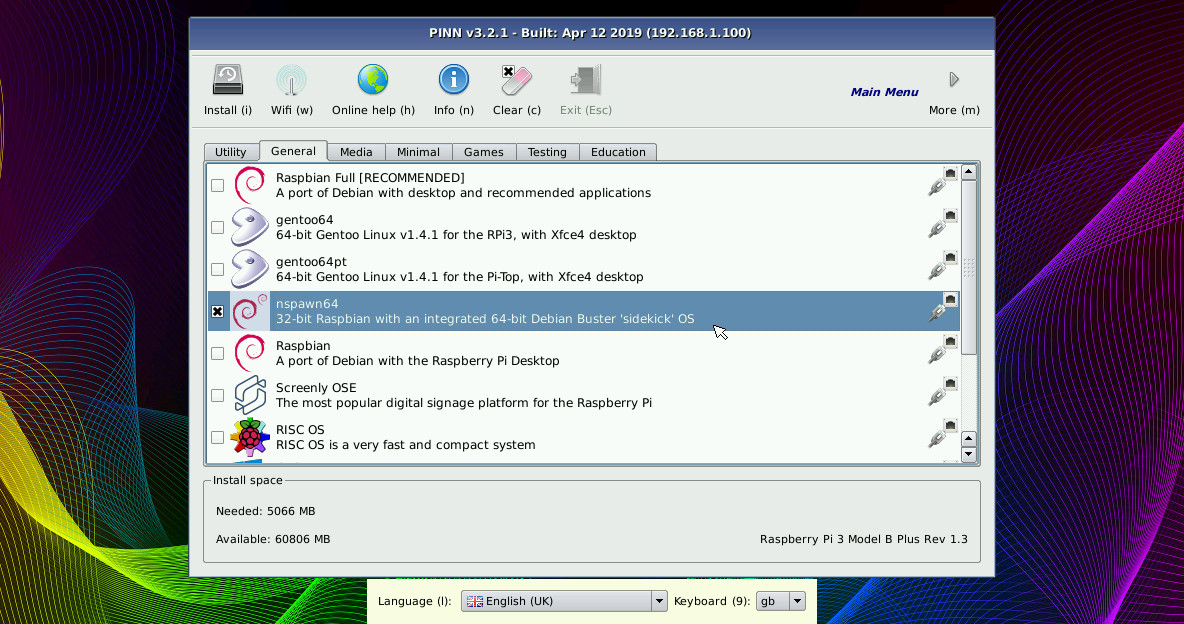Select the gentoo64 row title
Screen dimensions: 1184x624
tap(304, 220)
